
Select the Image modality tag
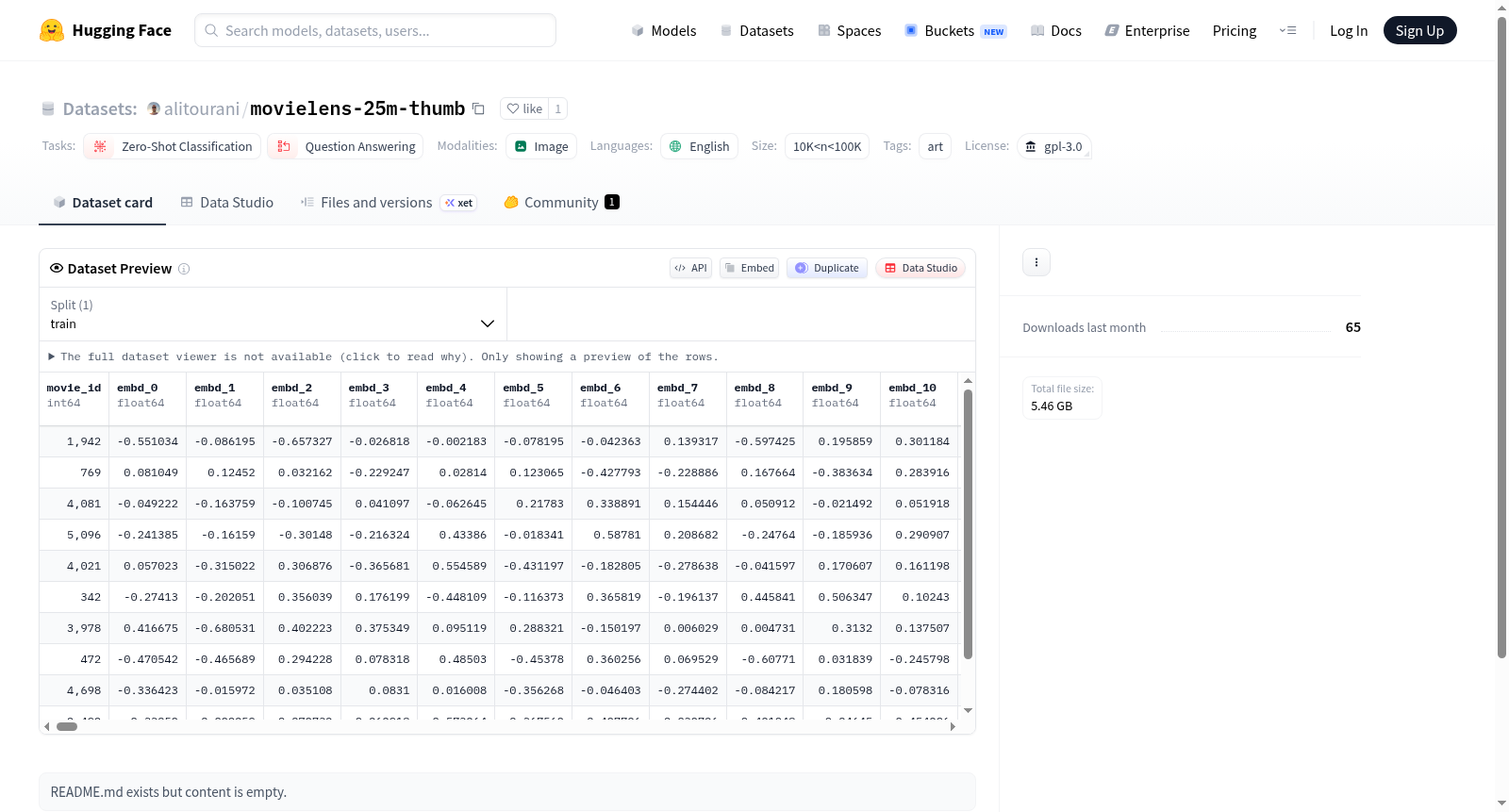541,146
